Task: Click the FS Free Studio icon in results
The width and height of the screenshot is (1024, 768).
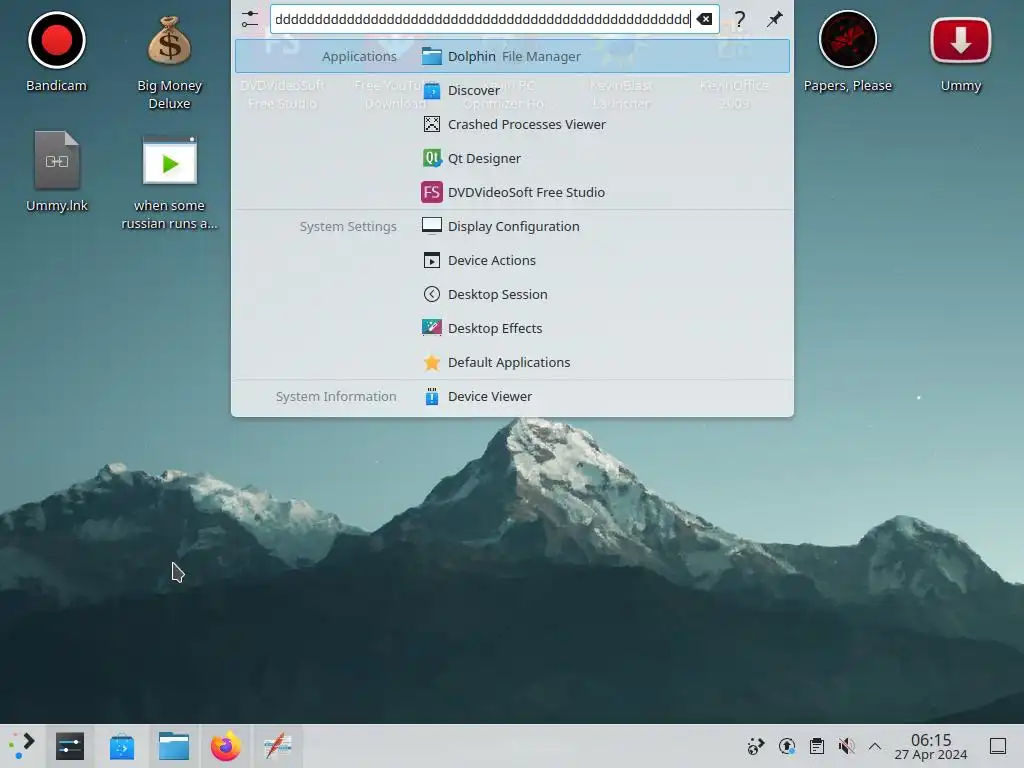Action: (x=432, y=192)
